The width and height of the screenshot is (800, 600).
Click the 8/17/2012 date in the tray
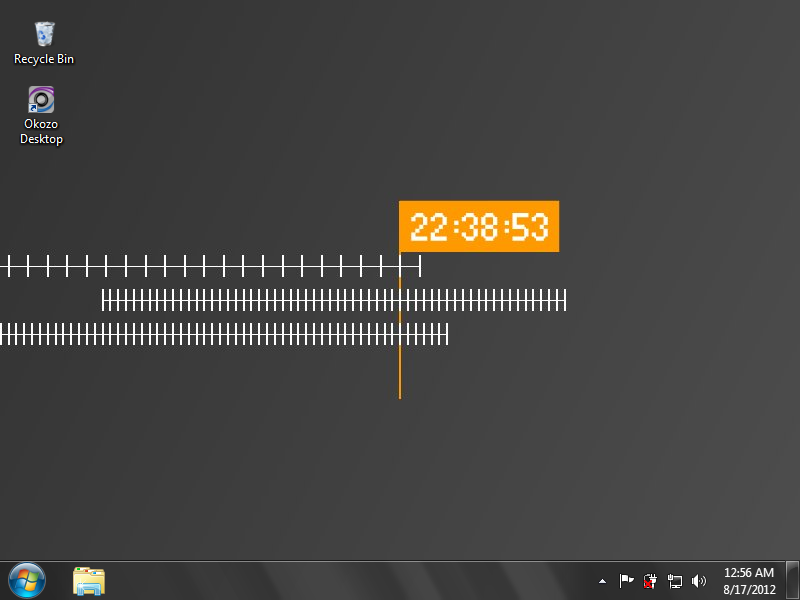(x=748, y=589)
